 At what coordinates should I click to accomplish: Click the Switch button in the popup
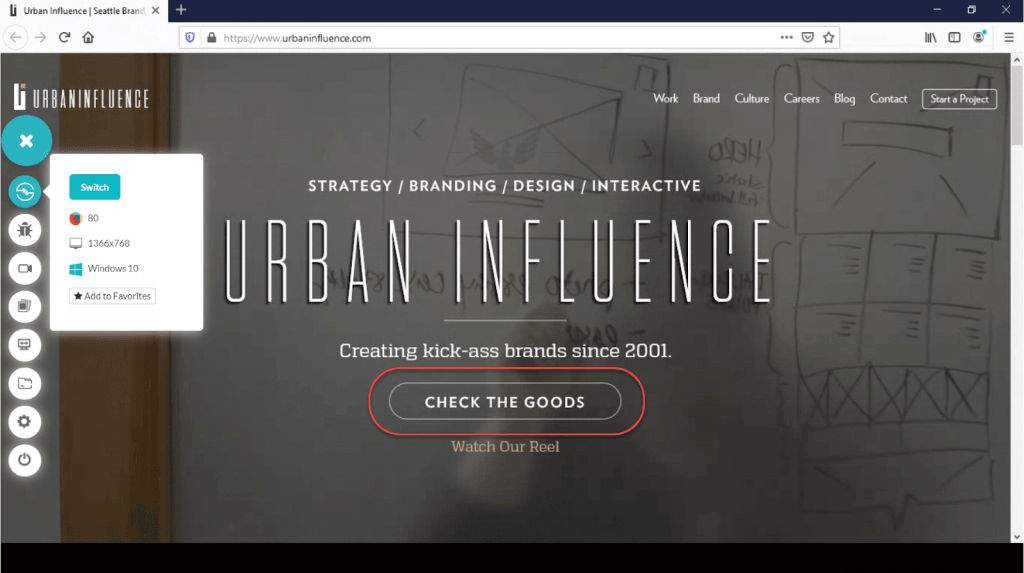click(95, 187)
